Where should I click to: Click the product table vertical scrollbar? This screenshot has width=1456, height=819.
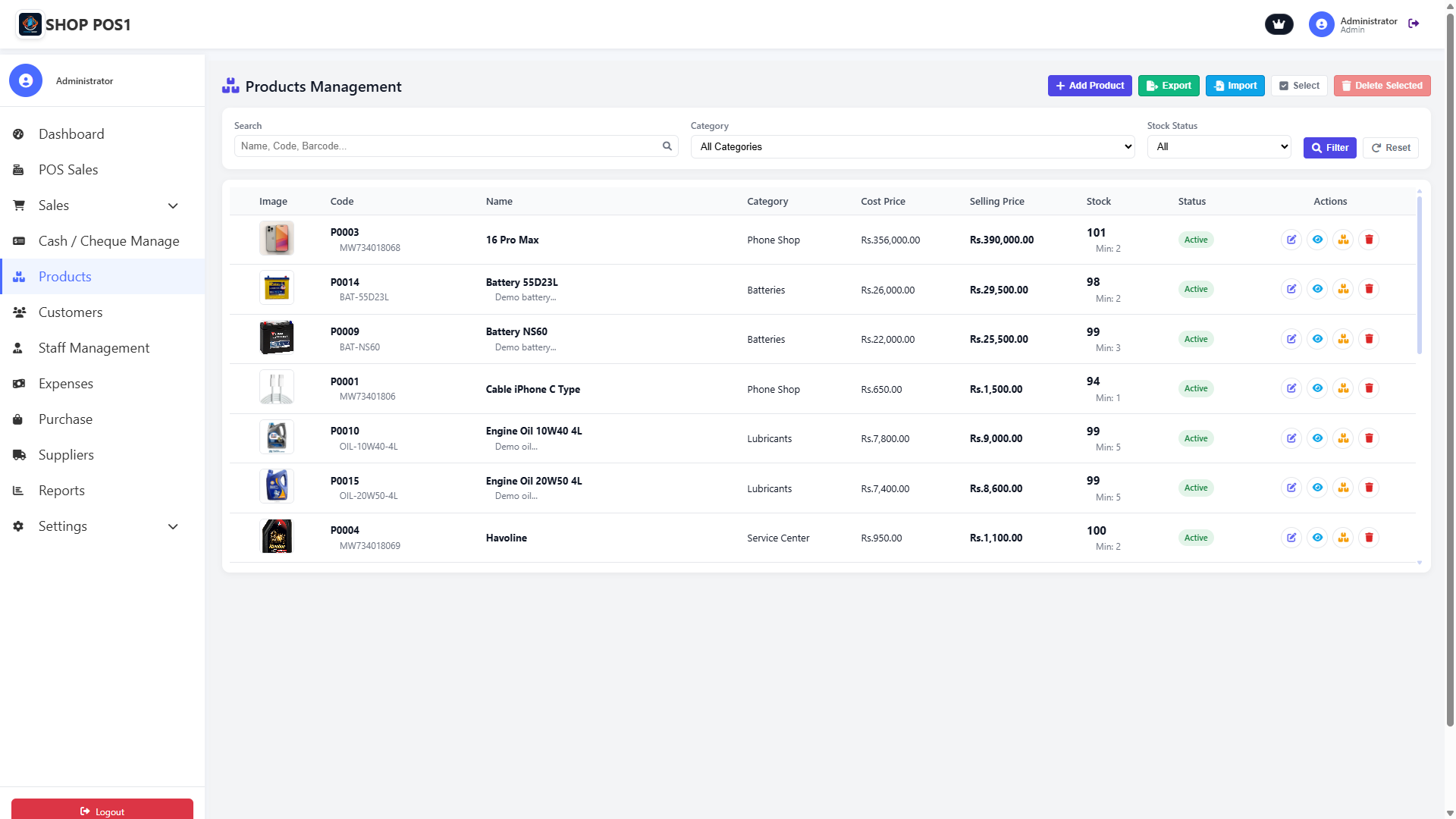coord(1419,275)
